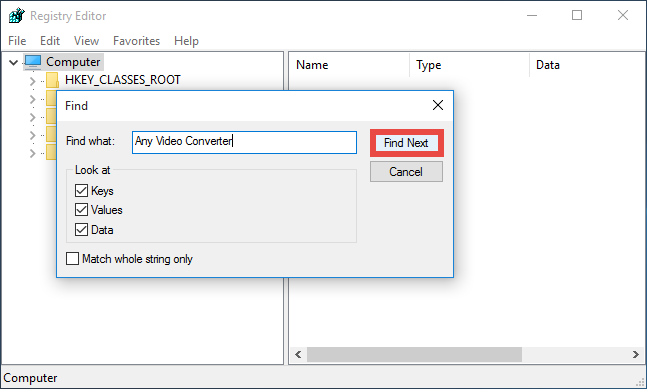The width and height of the screenshot is (647, 389).
Task: Select the HKEY_CLASSES_ROOT tree item
Action: point(123,80)
